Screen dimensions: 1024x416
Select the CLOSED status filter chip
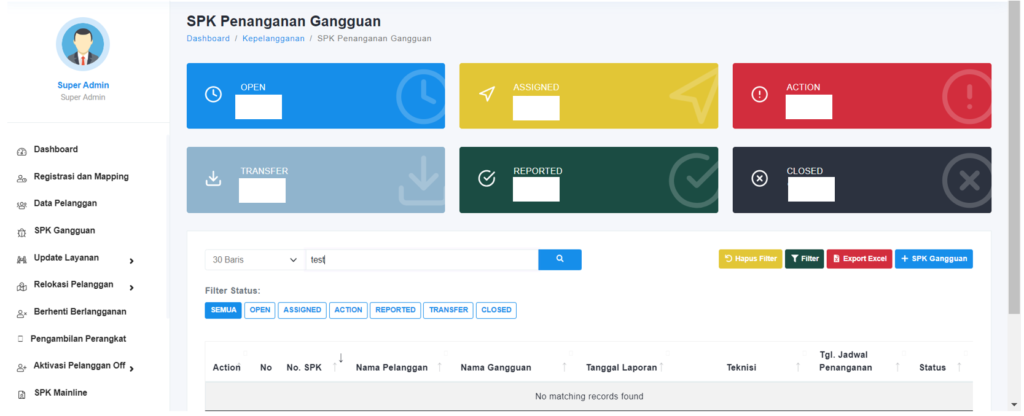[x=496, y=310]
